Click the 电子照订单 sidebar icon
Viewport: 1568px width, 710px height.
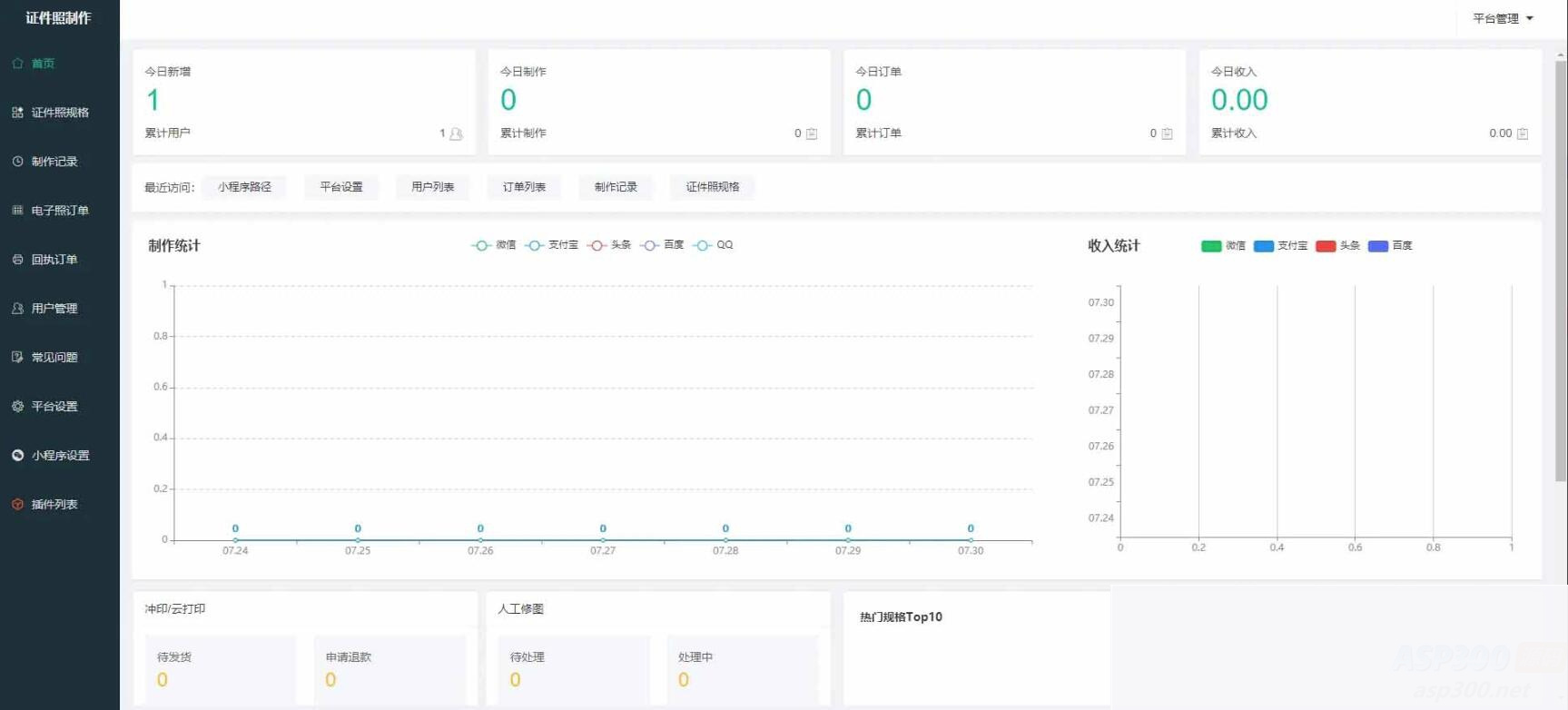17,211
